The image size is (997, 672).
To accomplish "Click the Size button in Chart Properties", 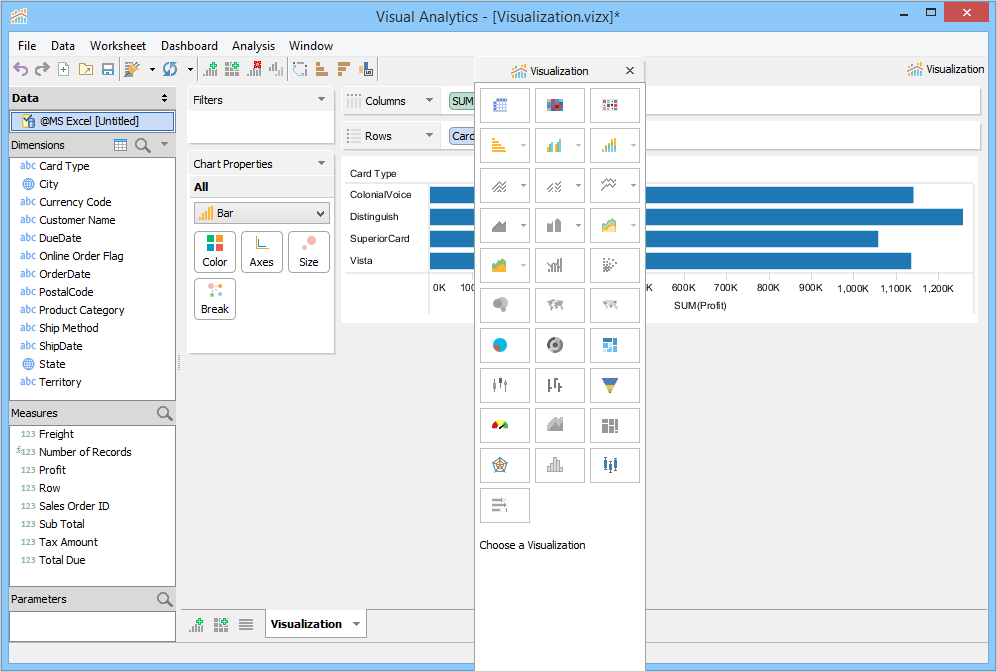I will pos(308,251).
